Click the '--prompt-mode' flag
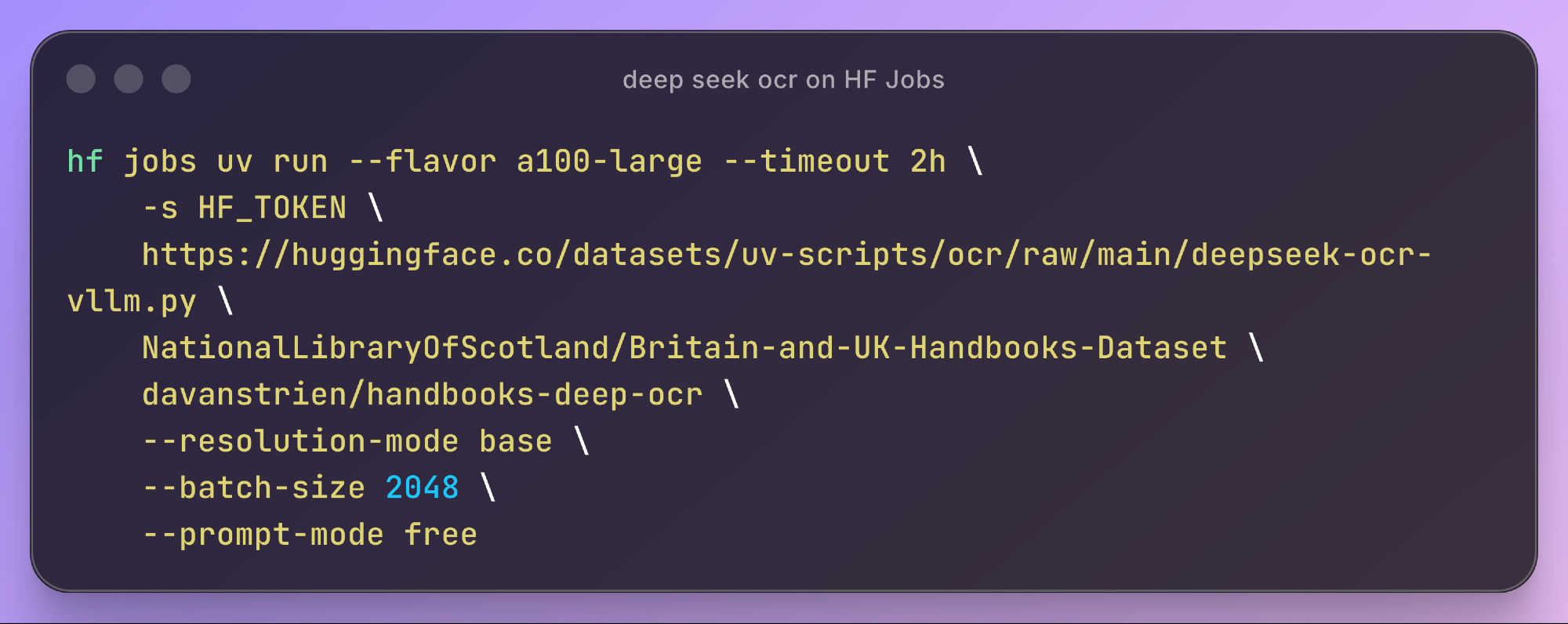 [263, 535]
